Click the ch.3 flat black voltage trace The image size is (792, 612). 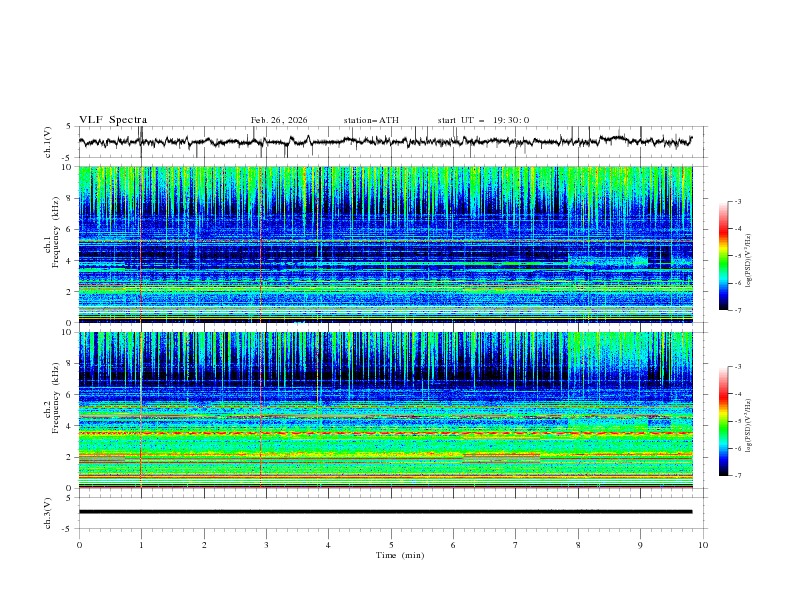tap(385, 512)
